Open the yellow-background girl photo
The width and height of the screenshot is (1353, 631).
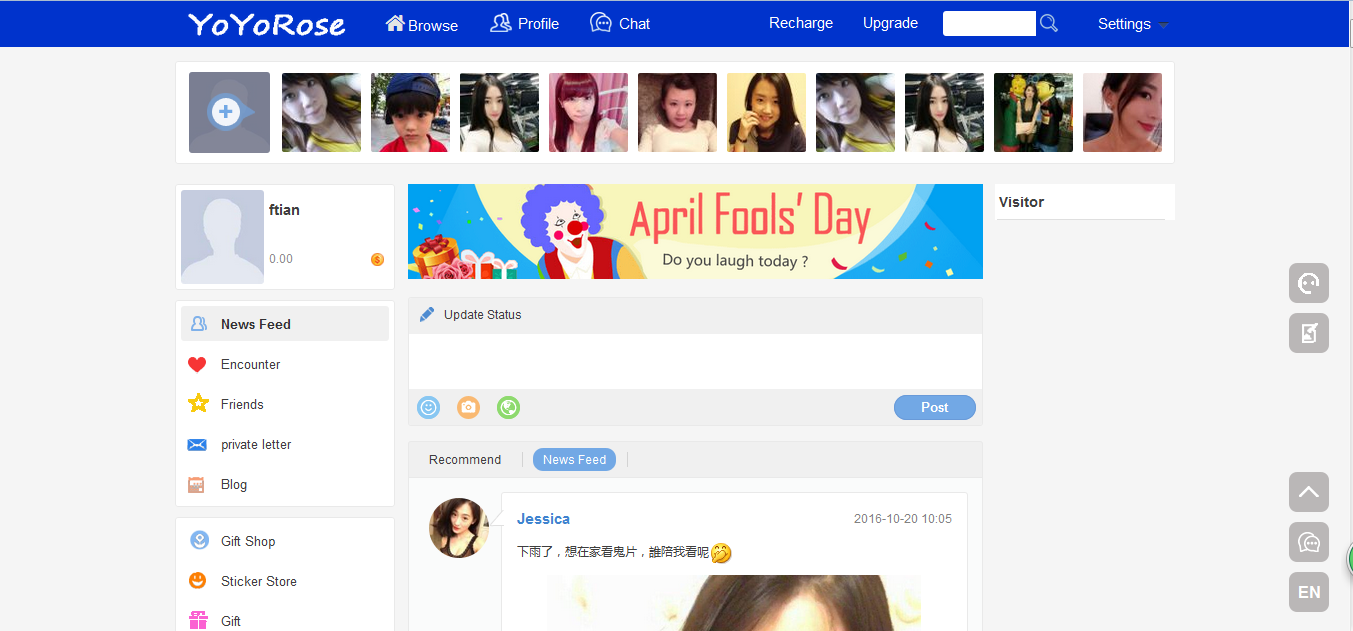766,112
